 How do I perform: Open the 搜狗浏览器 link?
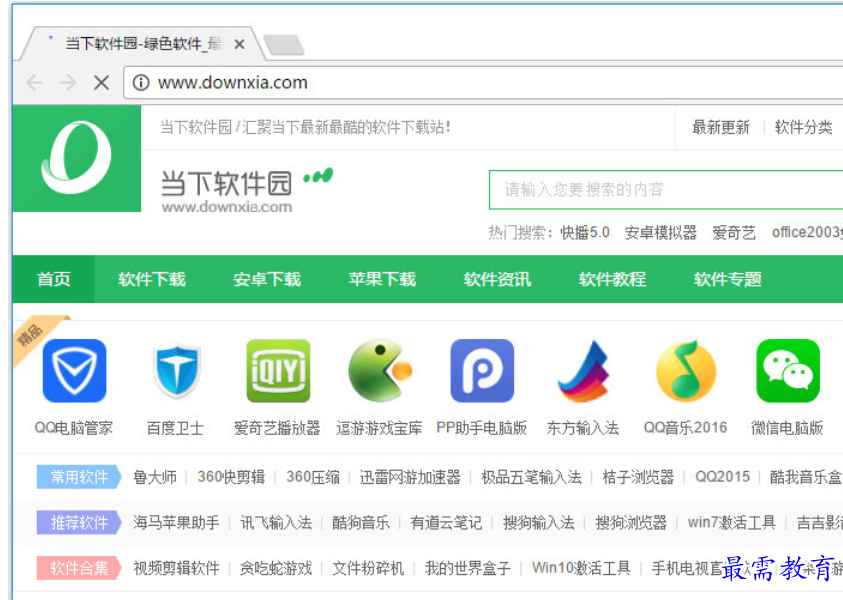pos(631,523)
